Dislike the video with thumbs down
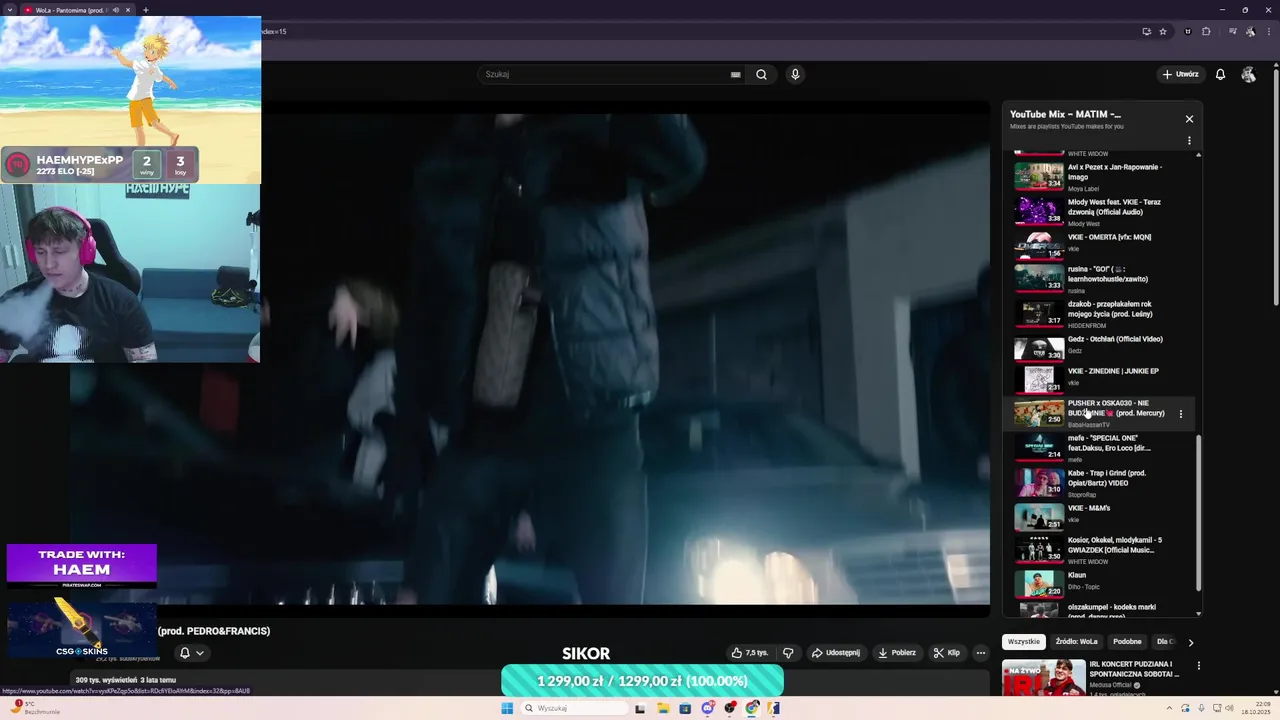This screenshot has height=720, width=1280. [788, 653]
